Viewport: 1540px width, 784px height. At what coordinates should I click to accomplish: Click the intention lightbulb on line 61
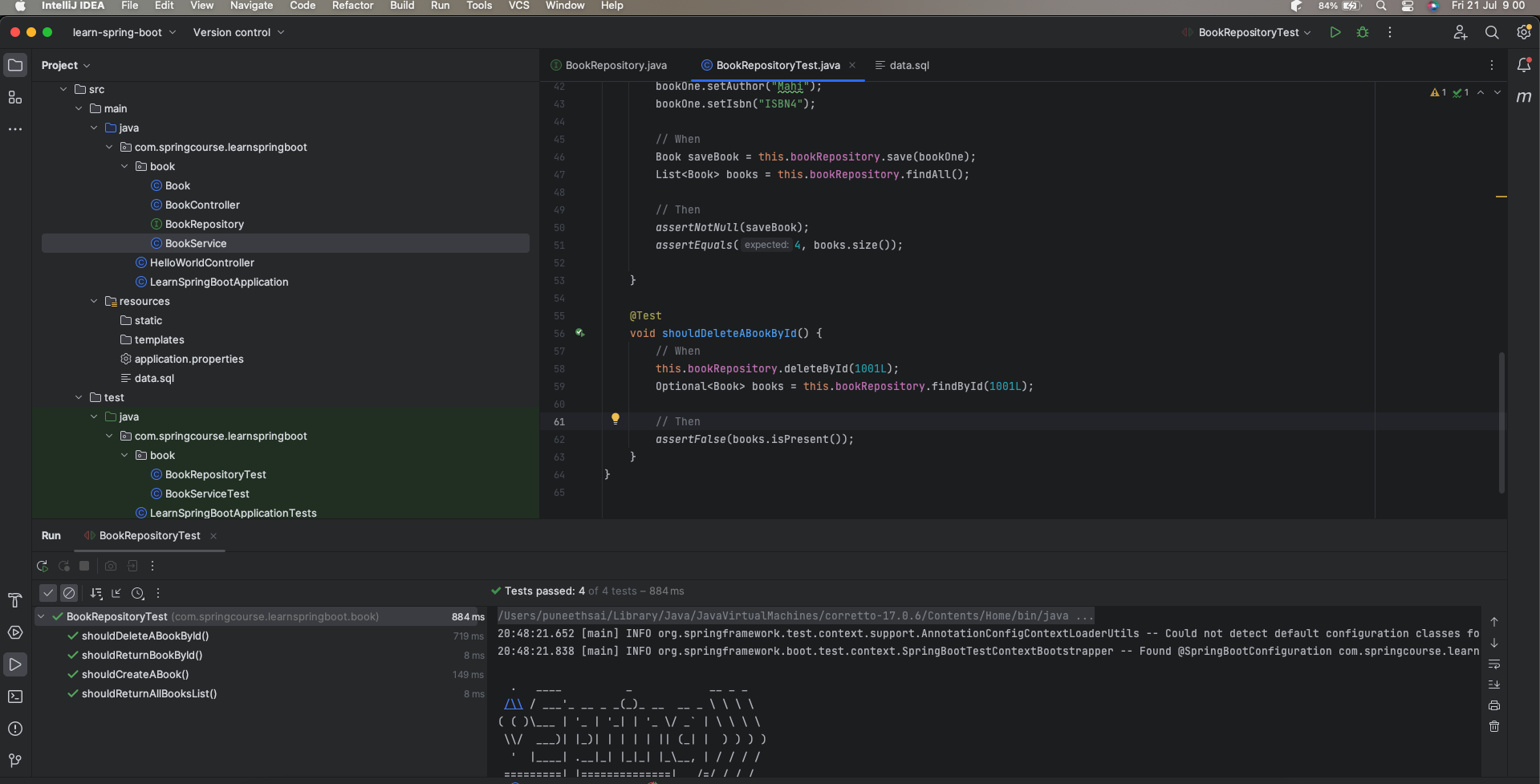(616, 419)
